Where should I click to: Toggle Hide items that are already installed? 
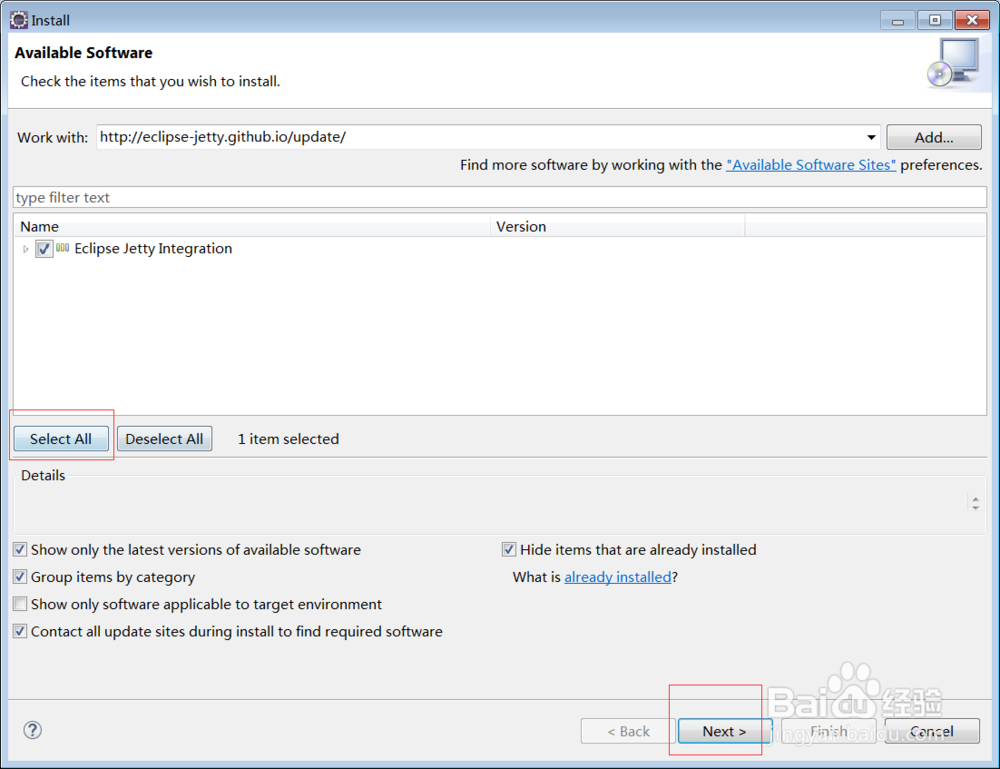508,550
